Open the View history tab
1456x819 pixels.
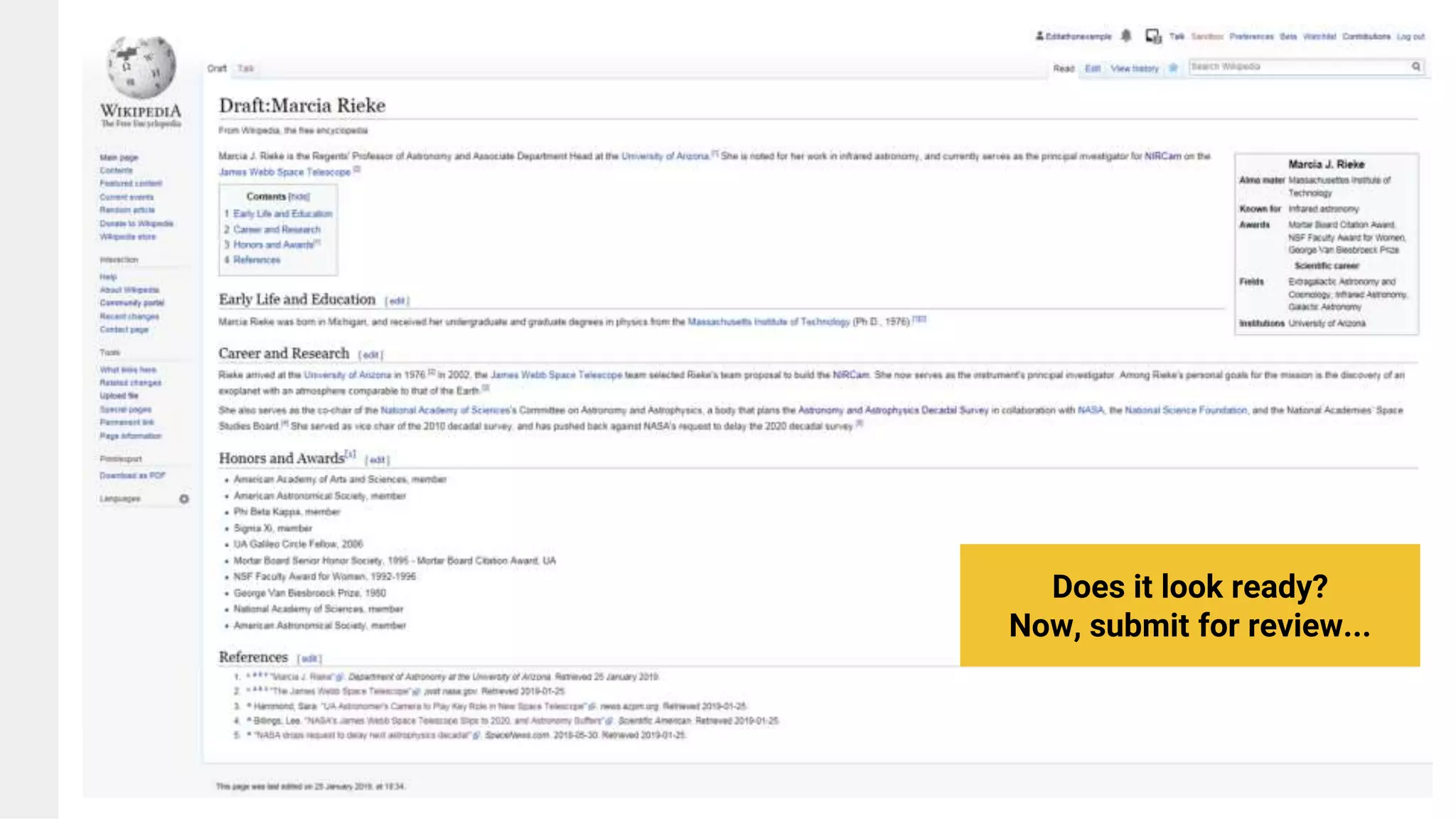tap(1135, 69)
